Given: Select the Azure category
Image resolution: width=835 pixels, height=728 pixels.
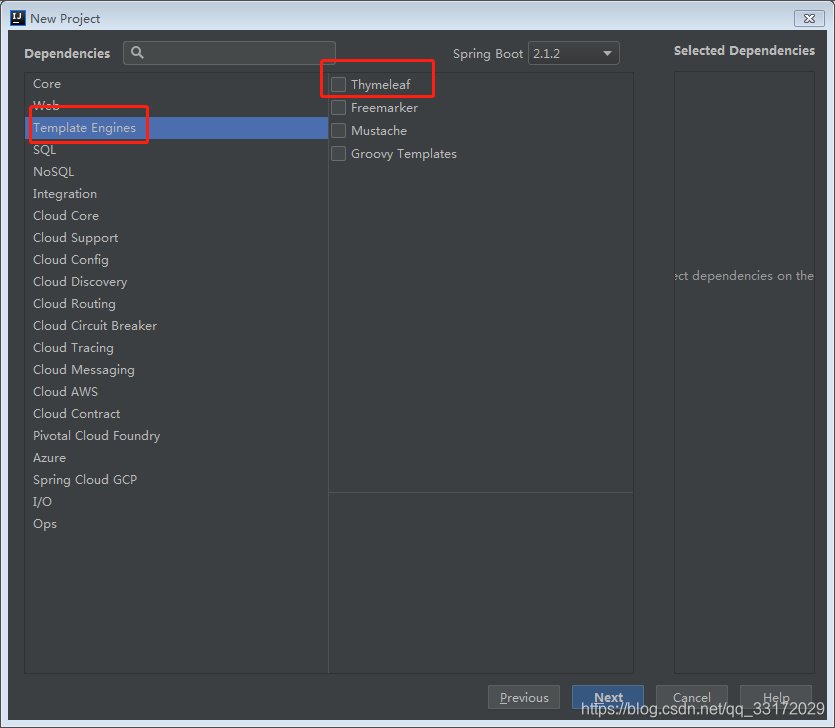Looking at the screenshot, I should (176, 457).
